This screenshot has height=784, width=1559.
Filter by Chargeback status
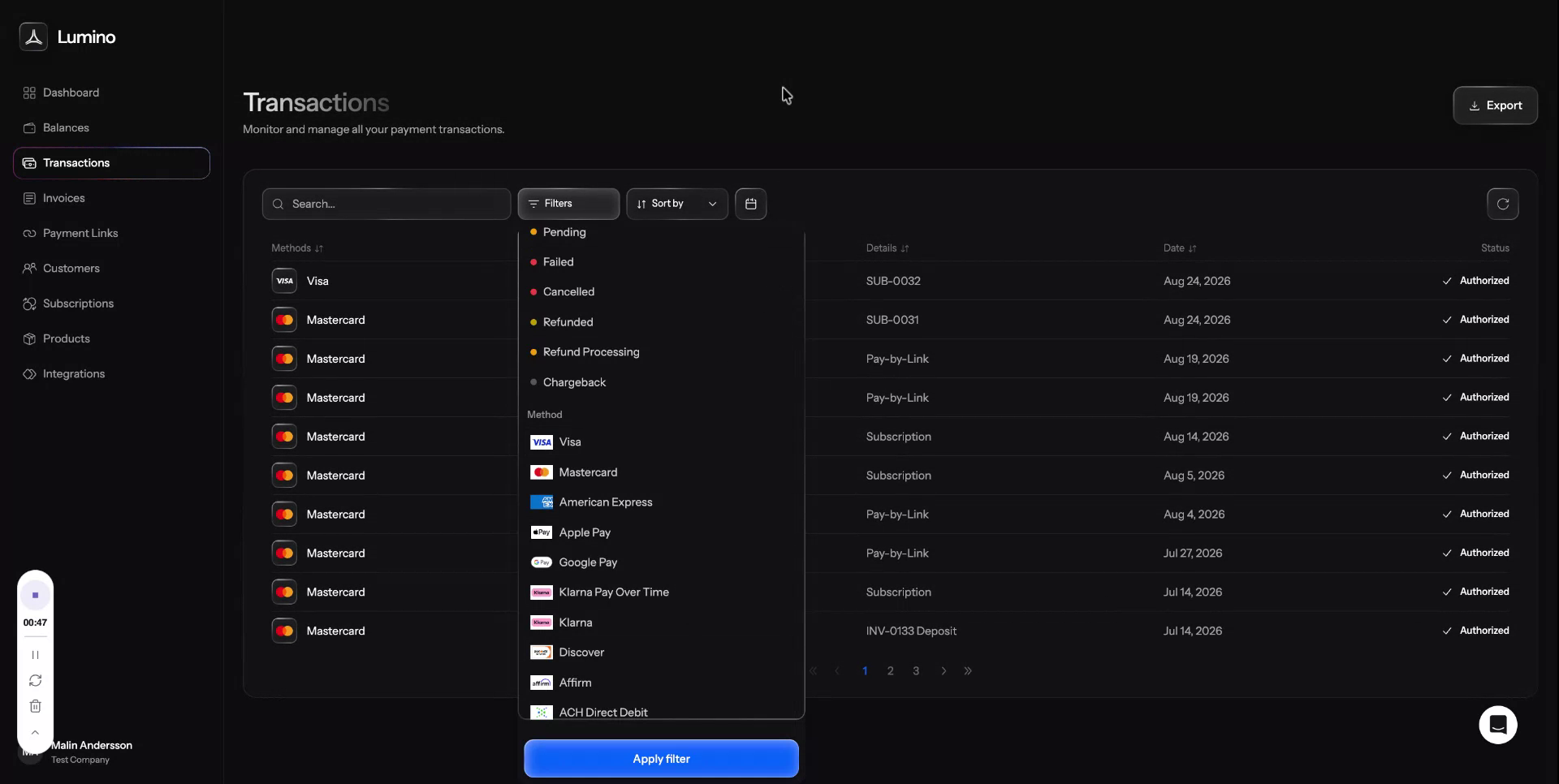pos(661,382)
